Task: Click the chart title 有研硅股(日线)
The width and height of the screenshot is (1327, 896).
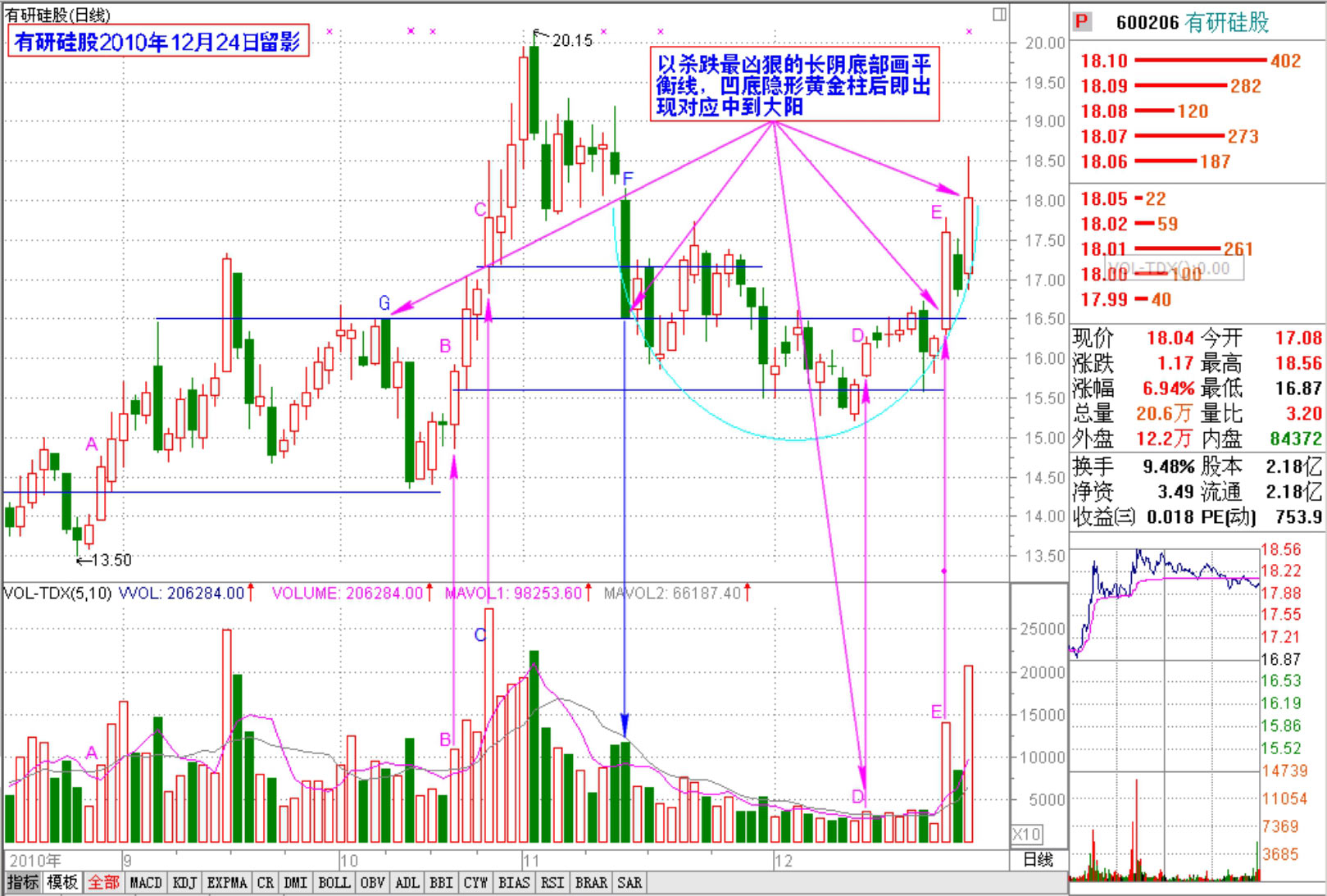Action: tap(57, 15)
